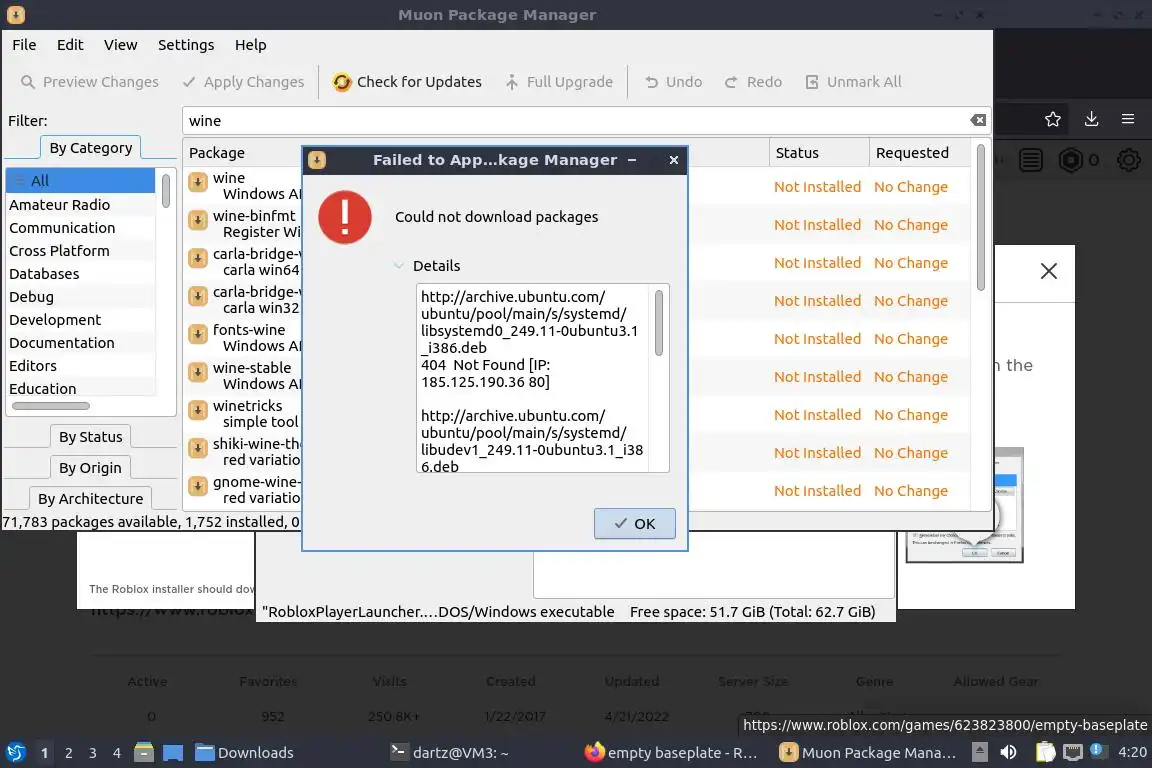Viewport: 1152px width, 768px height.
Task: Click the package icon beside shiki-wine theme
Action: click(x=198, y=448)
